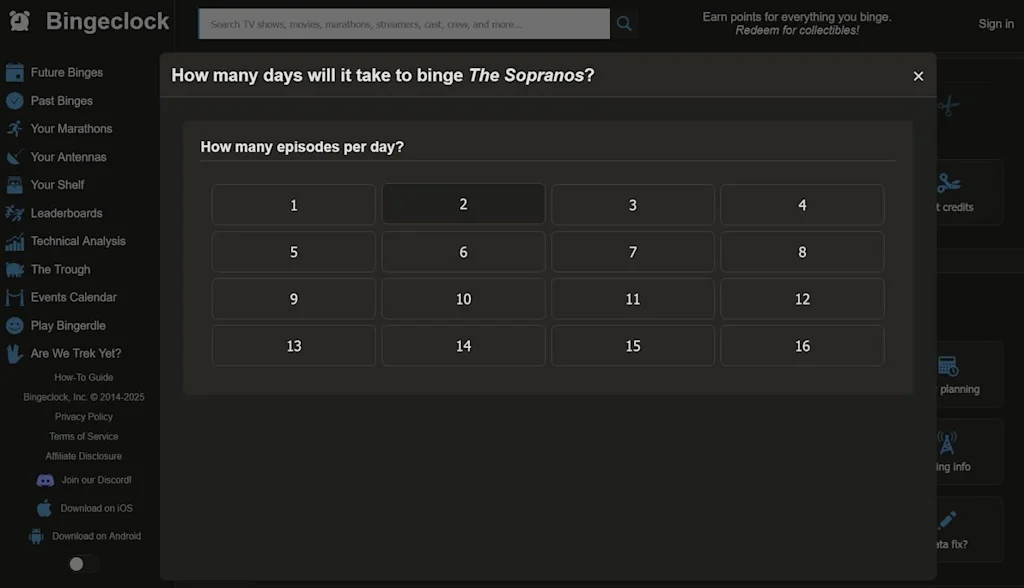Click the magnifying glass search icon

coord(624,24)
